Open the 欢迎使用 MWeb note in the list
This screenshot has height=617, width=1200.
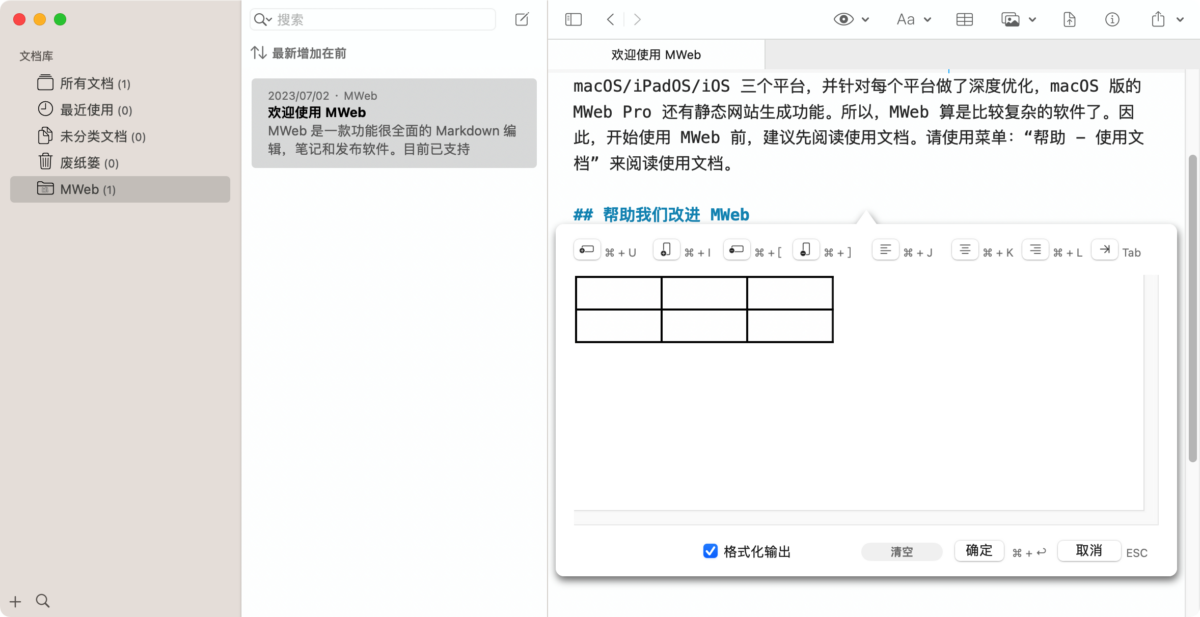coord(394,123)
